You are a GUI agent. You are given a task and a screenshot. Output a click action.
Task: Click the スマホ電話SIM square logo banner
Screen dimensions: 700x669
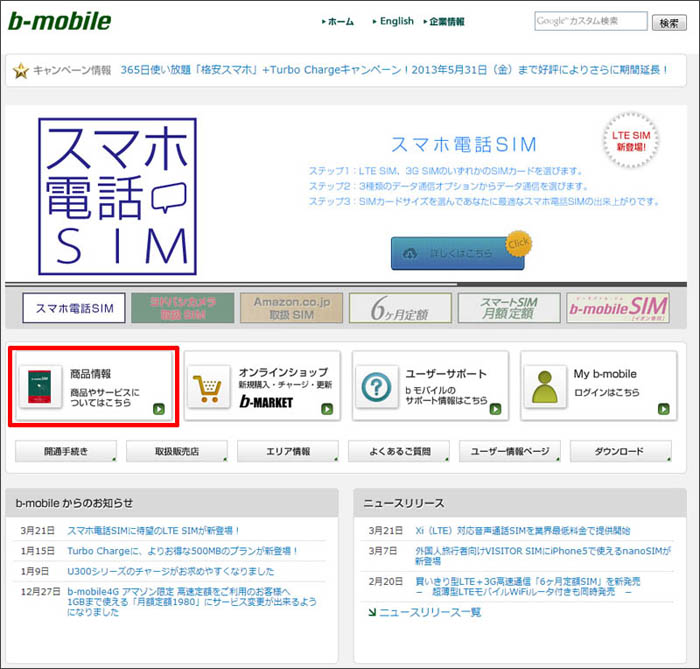point(117,196)
